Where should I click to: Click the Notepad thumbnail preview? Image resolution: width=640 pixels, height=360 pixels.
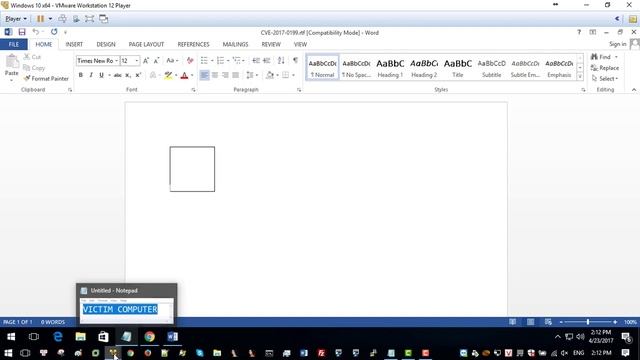click(x=127, y=310)
